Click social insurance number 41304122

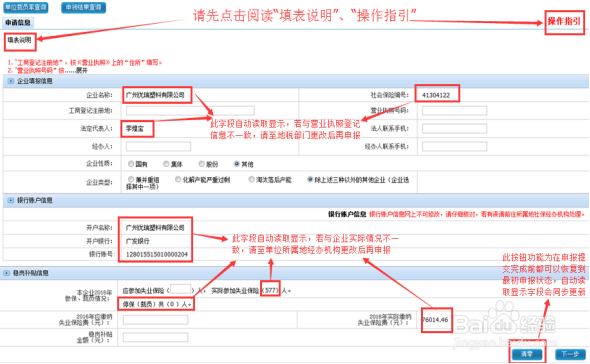coord(436,95)
